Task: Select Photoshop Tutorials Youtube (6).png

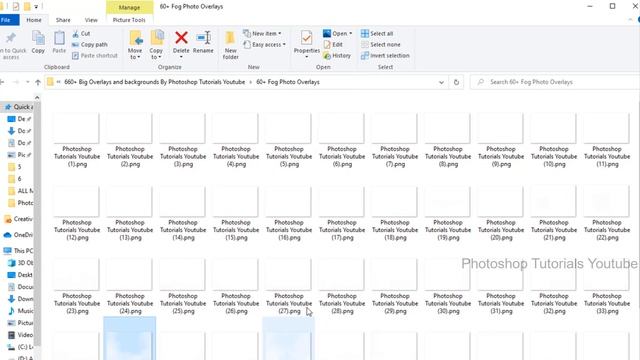Action: point(342,141)
